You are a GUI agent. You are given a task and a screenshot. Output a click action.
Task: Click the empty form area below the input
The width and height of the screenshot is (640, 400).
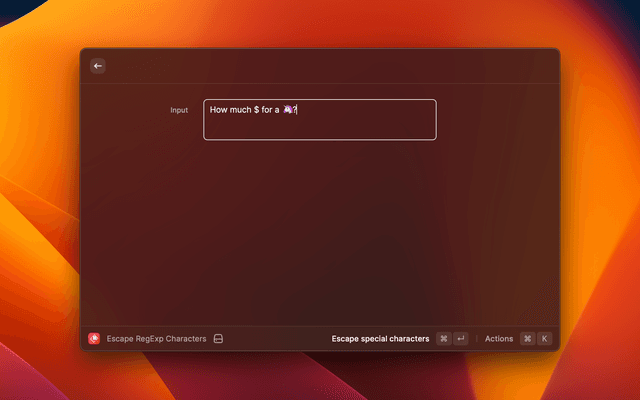320,230
